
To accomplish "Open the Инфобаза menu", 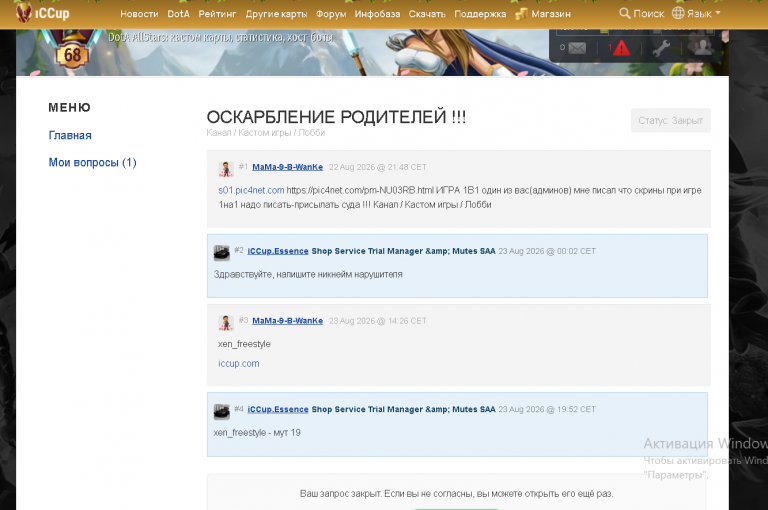I will coord(377,14).
